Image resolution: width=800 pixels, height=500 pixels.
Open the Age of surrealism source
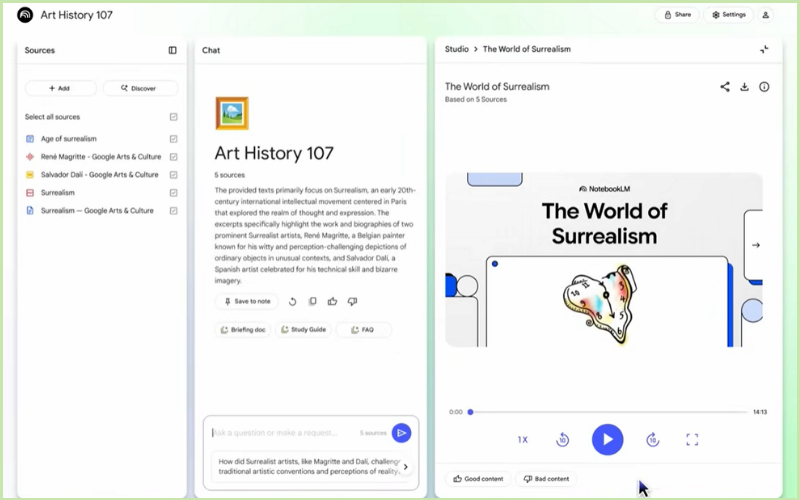pyautogui.click(x=69, y=139)
